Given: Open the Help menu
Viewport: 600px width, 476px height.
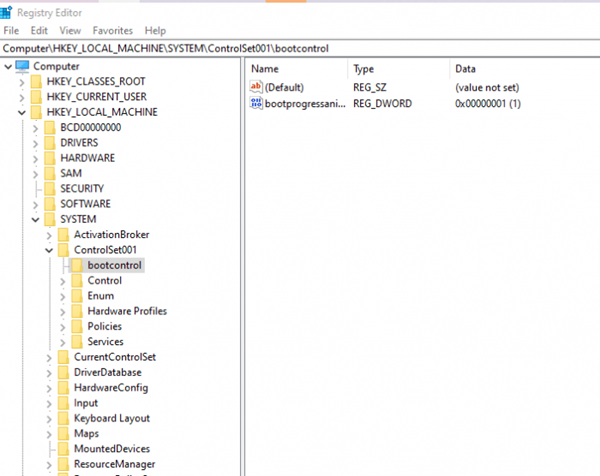Looking at the screenshot, I should (155, 31).
